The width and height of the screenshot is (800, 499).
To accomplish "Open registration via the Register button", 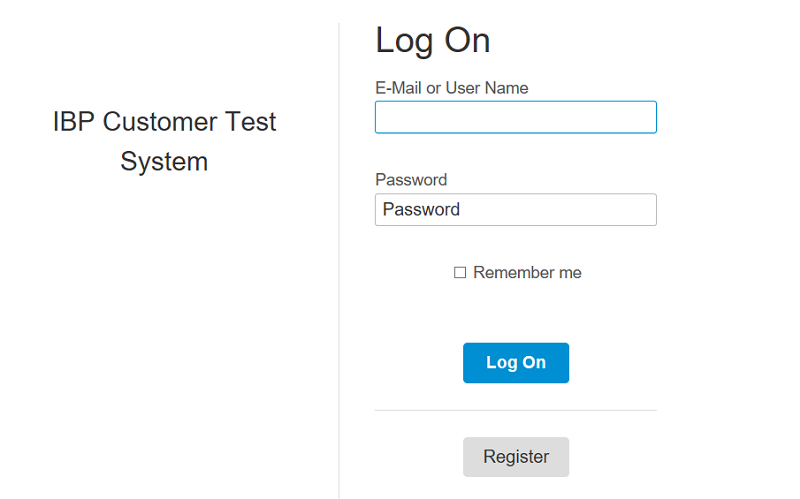I will [x=516, y=457].
